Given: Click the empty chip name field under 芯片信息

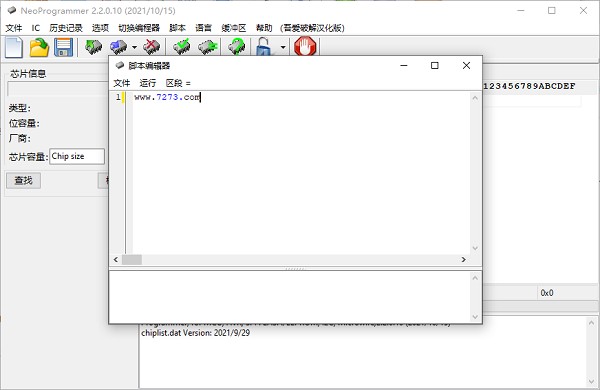Looking at the screenshot, I should pos(58,88).
